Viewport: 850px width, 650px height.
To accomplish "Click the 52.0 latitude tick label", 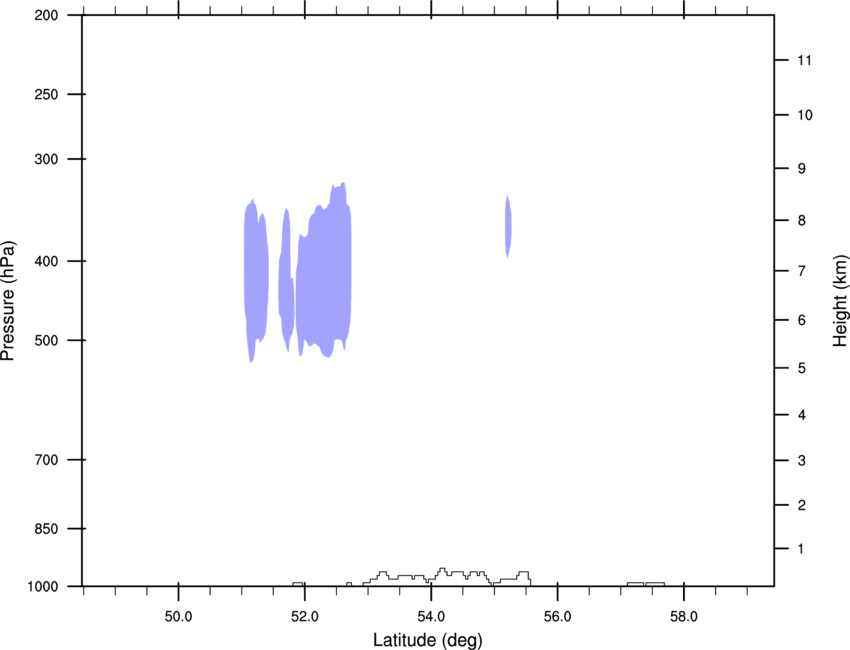I will coord(305,616).
